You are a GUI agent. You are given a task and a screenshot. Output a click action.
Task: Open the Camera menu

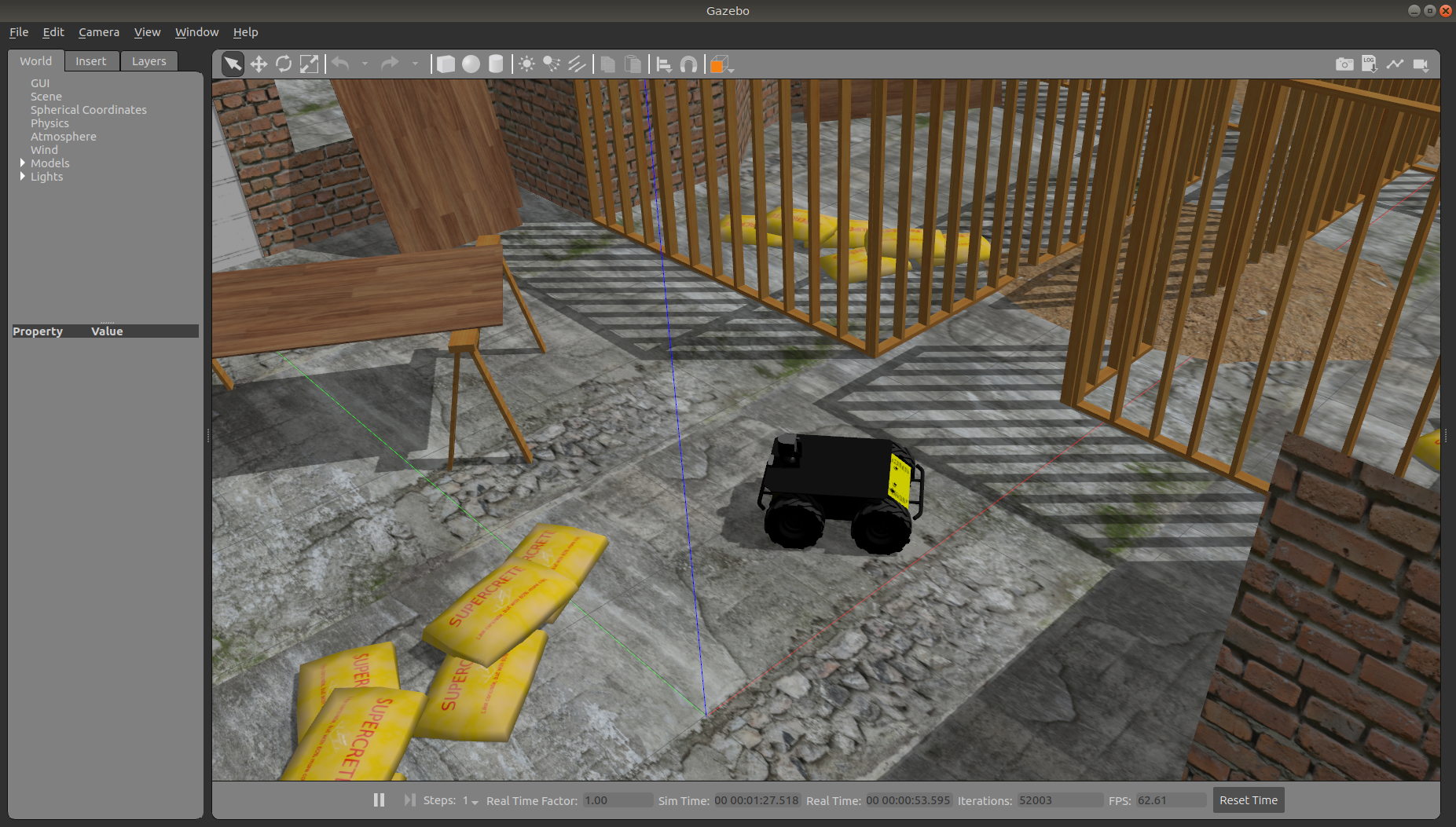pyautogui.click(x=99, y=32)
